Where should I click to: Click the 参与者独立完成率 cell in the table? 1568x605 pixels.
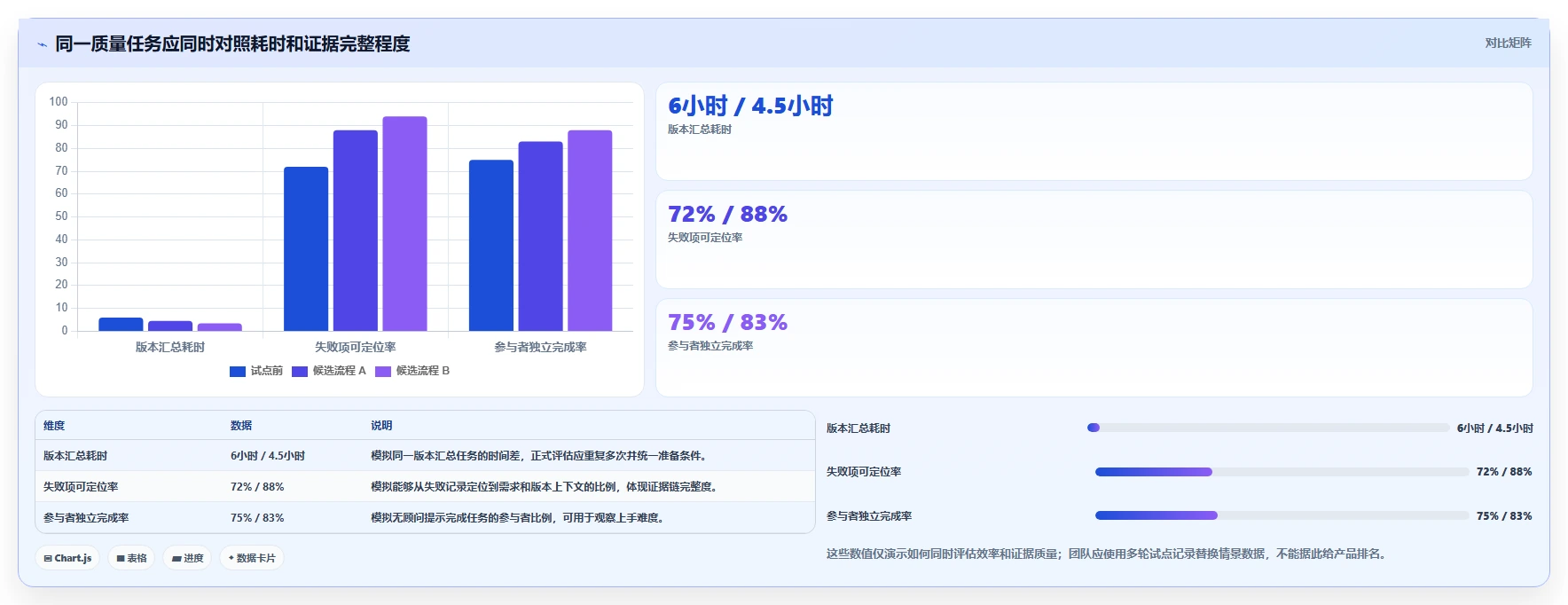click(x=86, y=518)
